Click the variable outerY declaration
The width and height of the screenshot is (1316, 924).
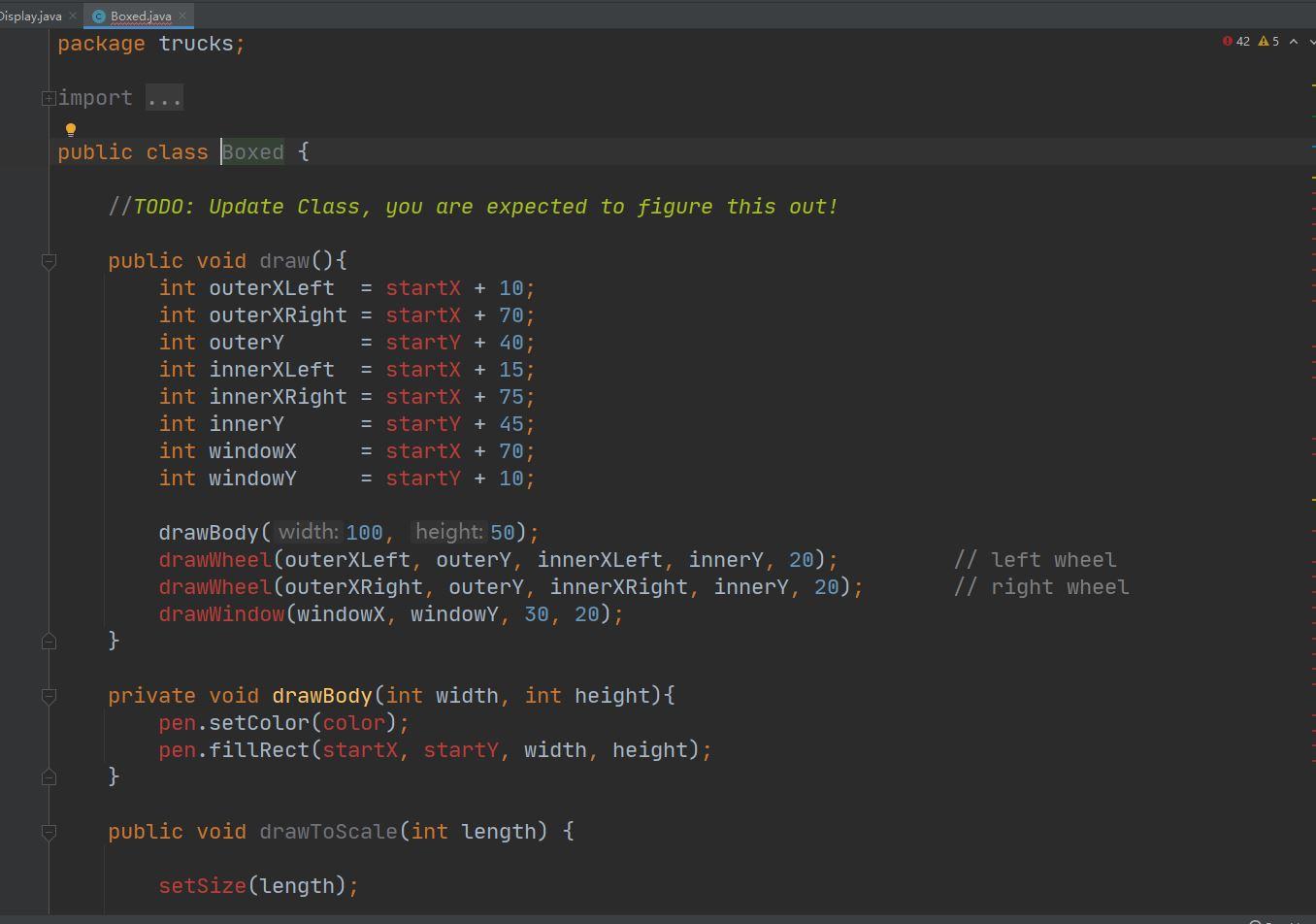pyautogui.click(x=247, y=343)
